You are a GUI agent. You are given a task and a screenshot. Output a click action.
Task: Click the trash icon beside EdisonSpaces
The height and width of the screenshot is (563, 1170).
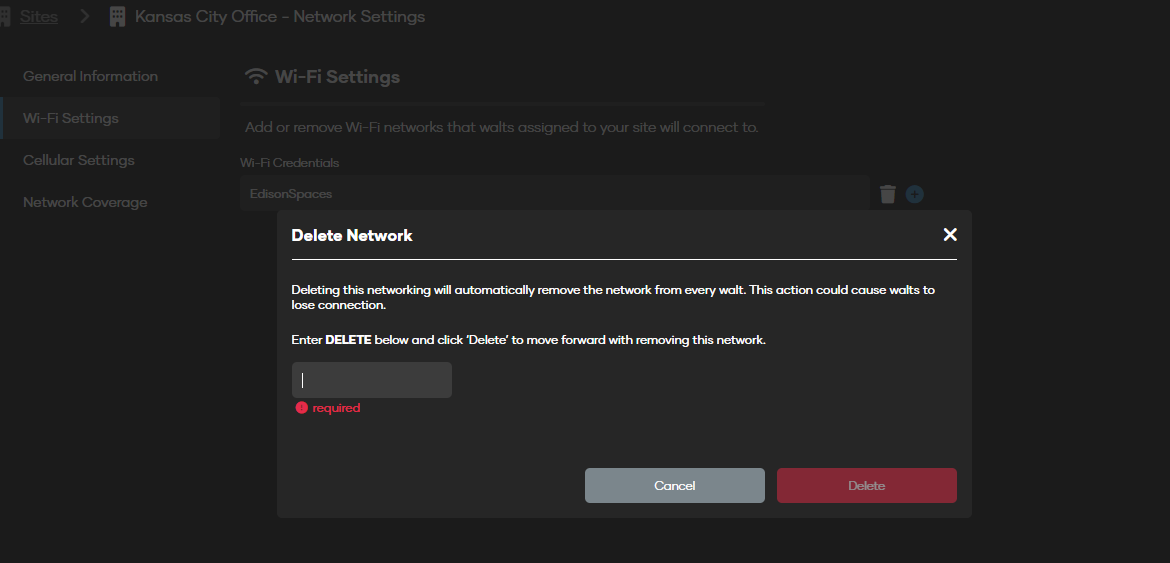887,194
